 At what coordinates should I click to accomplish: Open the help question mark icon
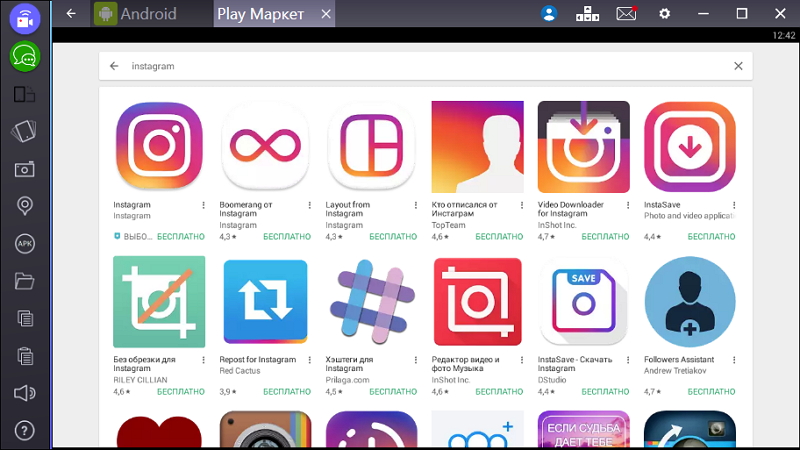24,431
